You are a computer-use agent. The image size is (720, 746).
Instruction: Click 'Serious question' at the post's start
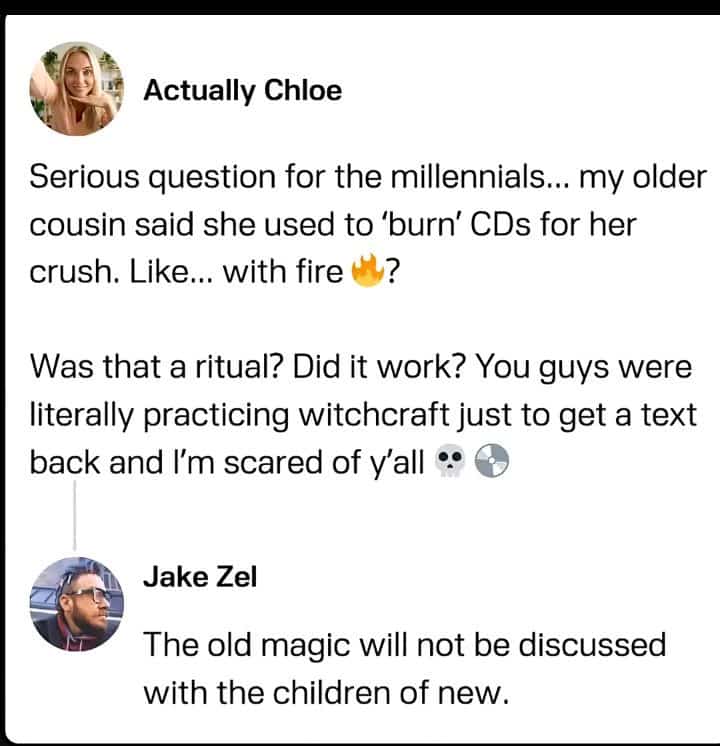click(153, 177)
